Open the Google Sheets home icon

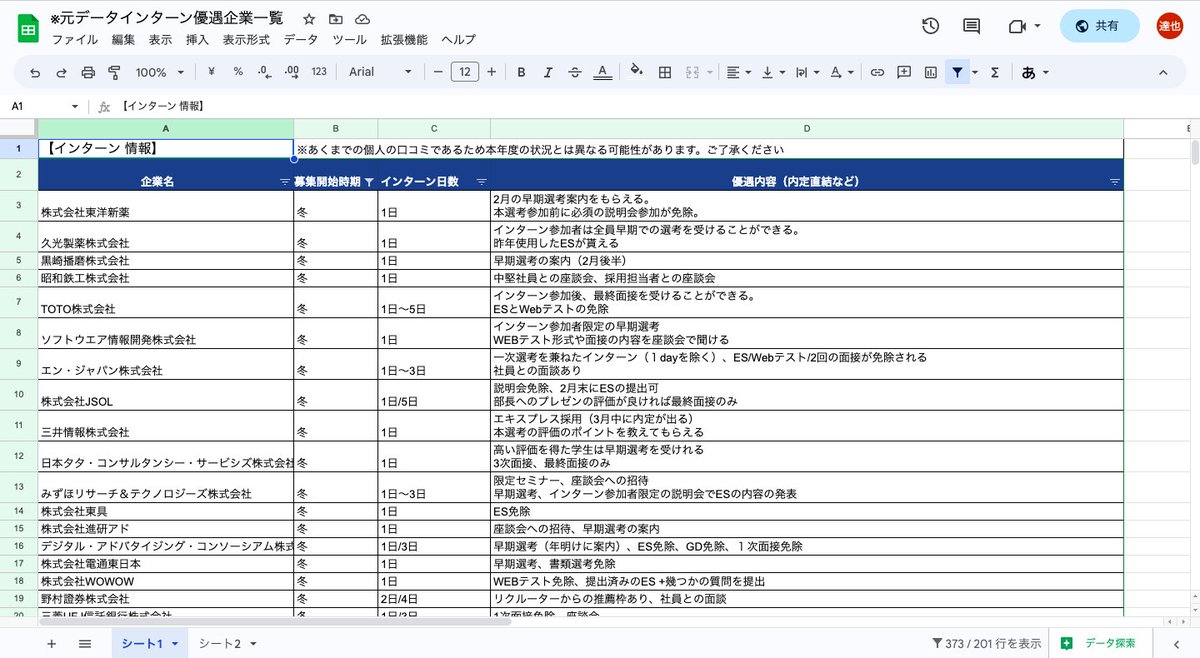click(27, 29)
